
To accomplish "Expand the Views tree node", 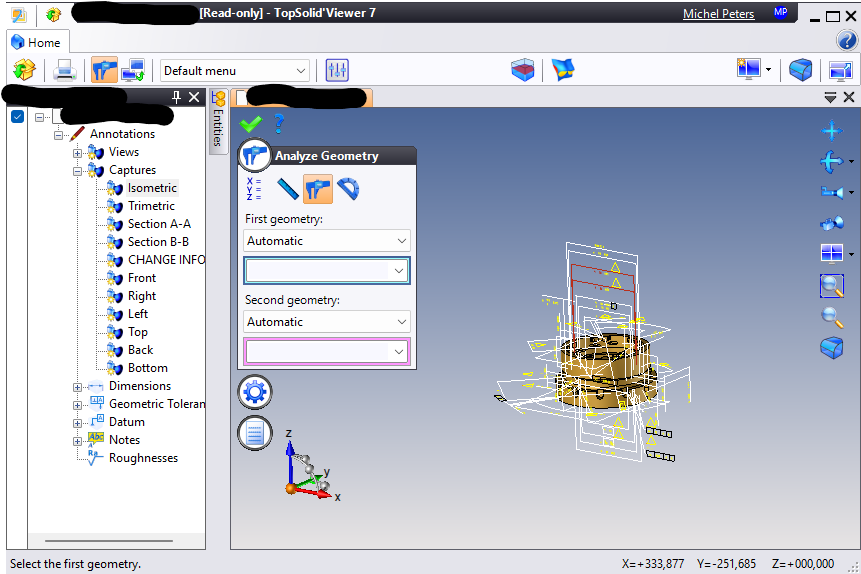I will pos(77,153).
